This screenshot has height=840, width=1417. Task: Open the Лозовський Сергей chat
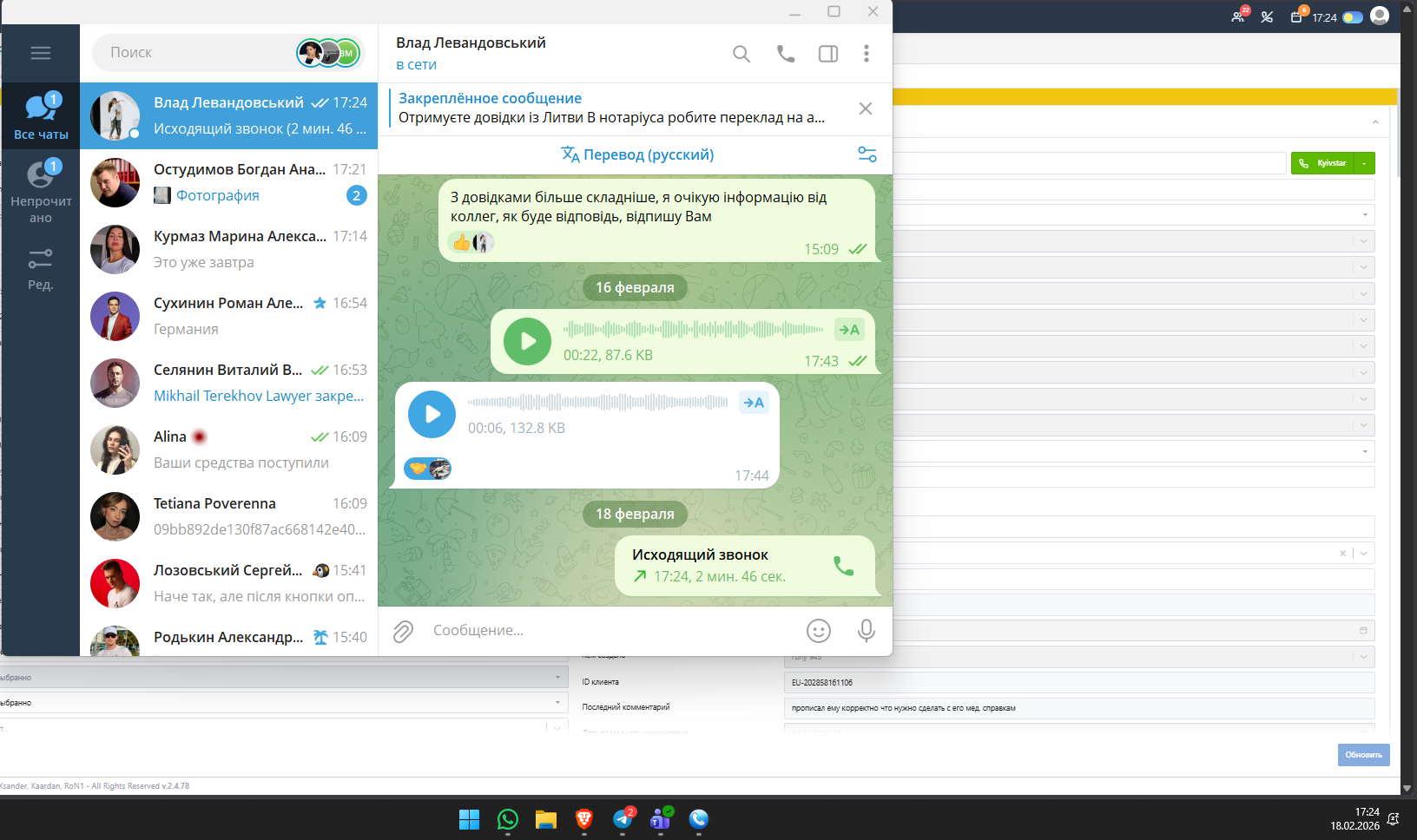(x=229, y=583)
